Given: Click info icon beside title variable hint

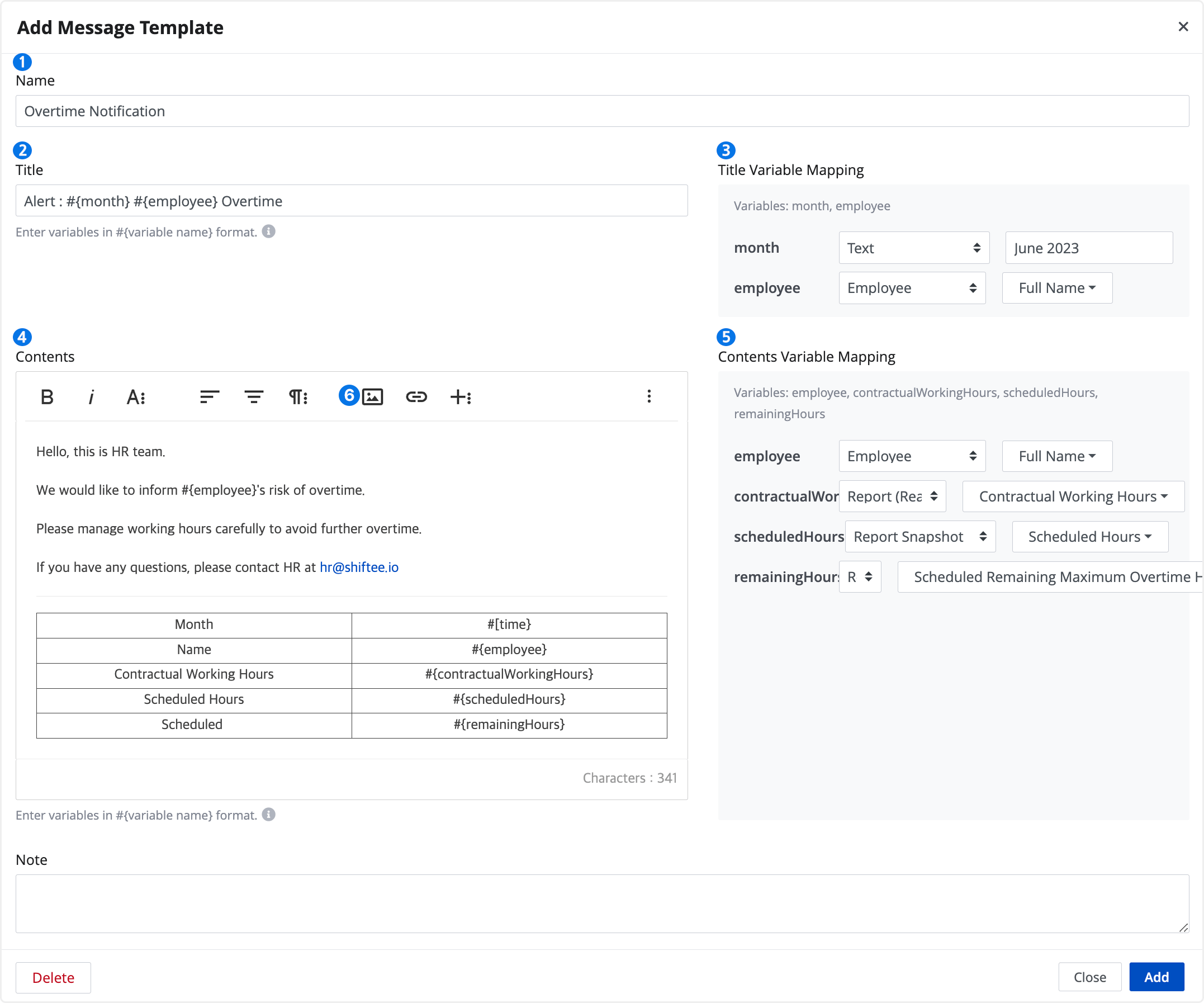Looking at the screenshot, I should pos(268,231).
